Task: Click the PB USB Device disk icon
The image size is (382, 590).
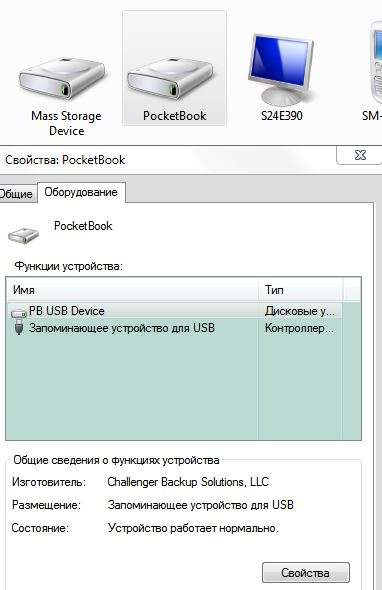Action: 19,312
